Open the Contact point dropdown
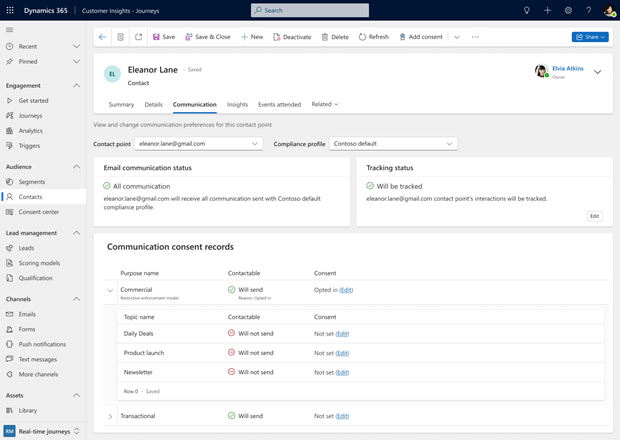The width and height of the screenshot is (620, 440). click(198, 144)
